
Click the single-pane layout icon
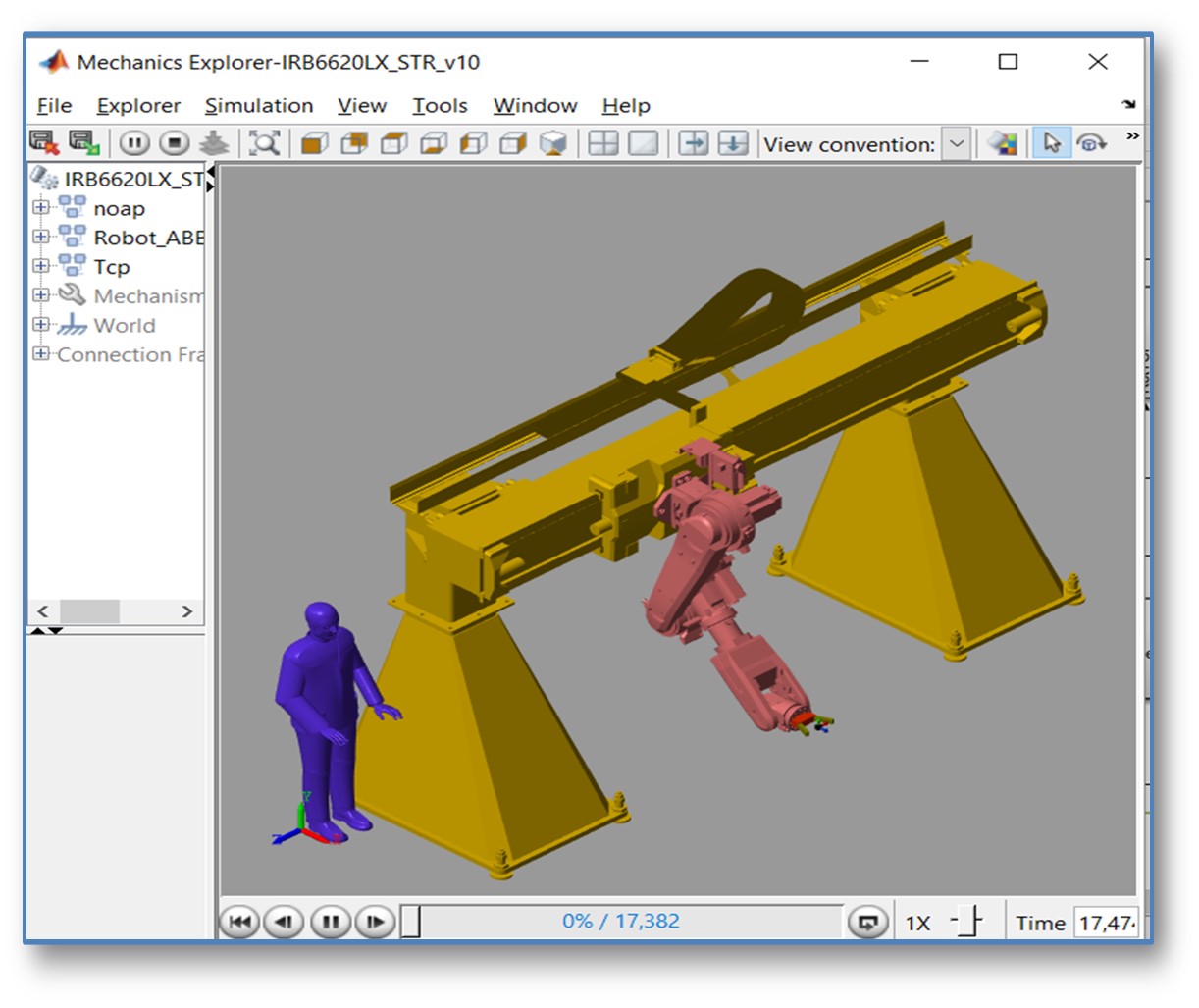coord(644,143)
